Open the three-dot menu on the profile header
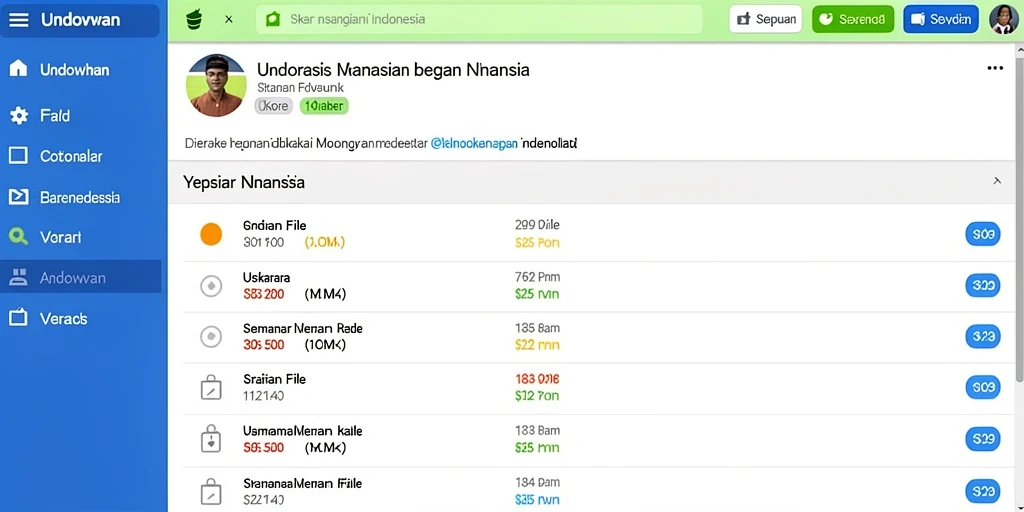 [995, 68]
